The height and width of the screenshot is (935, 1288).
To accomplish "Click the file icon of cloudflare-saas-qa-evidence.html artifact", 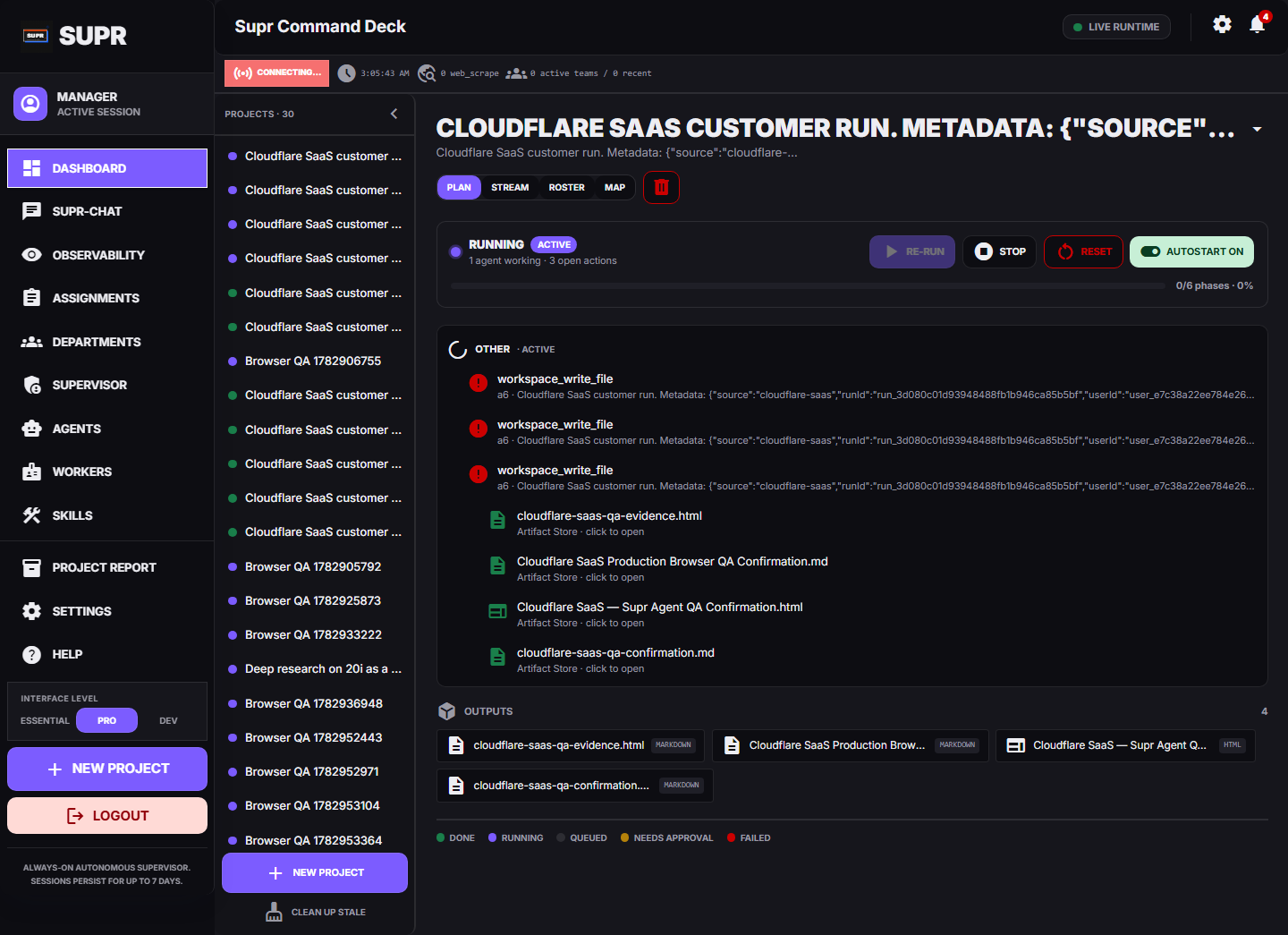I will (497, 520).
